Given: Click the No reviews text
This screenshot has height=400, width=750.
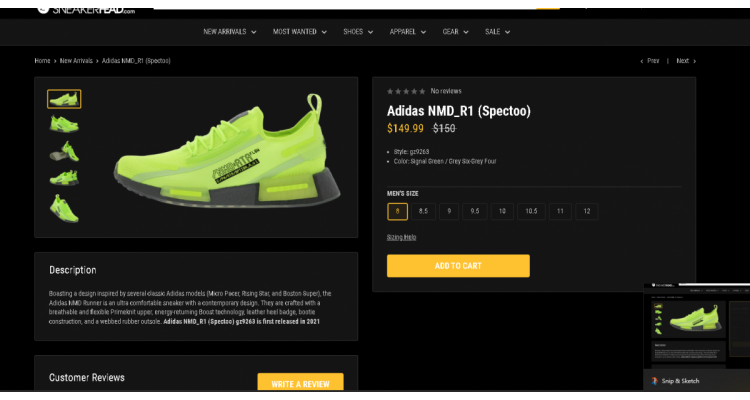Looking at the screenshot, I should pos(446,91).
